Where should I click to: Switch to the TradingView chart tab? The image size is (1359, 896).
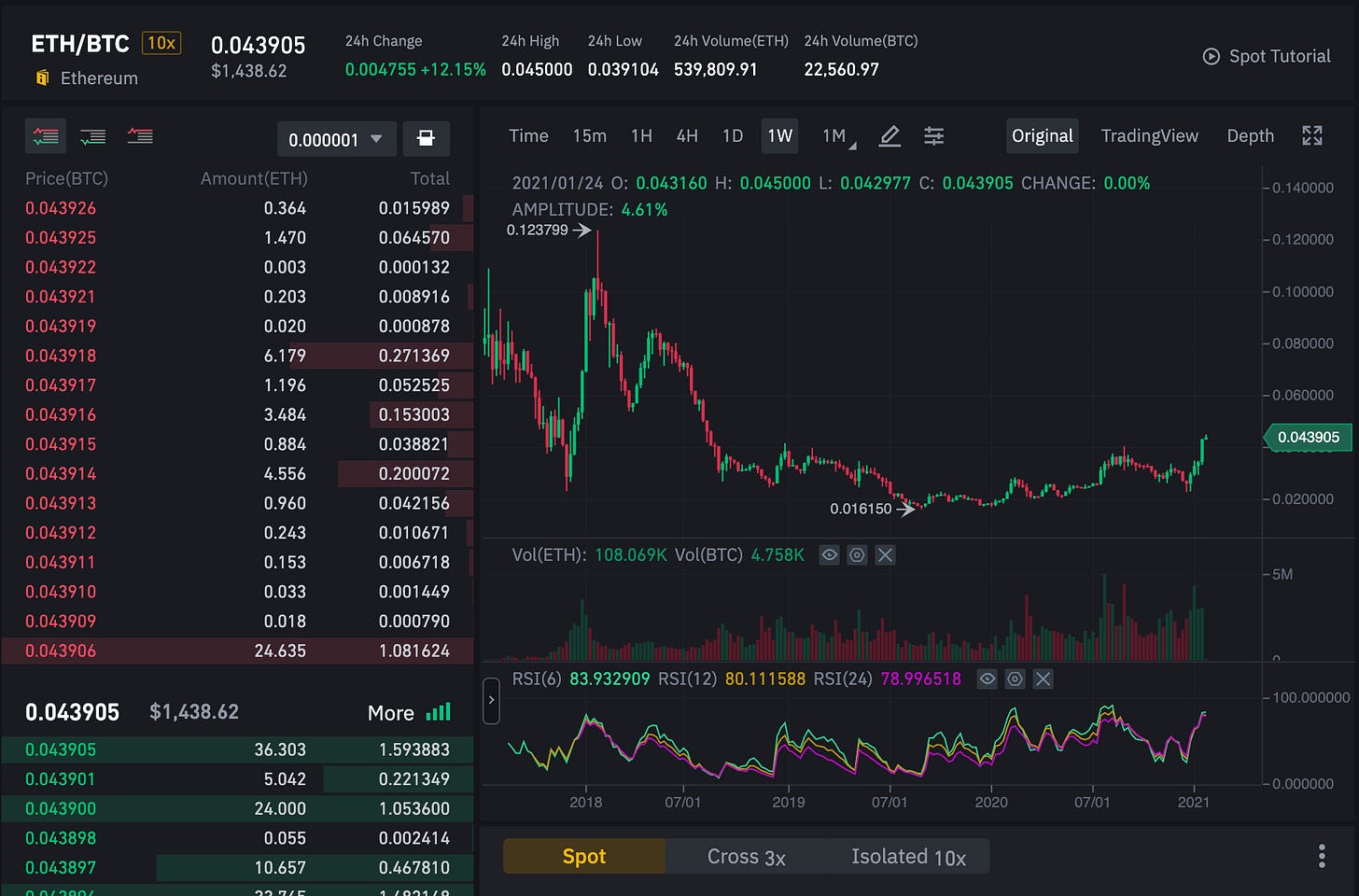1149,136
